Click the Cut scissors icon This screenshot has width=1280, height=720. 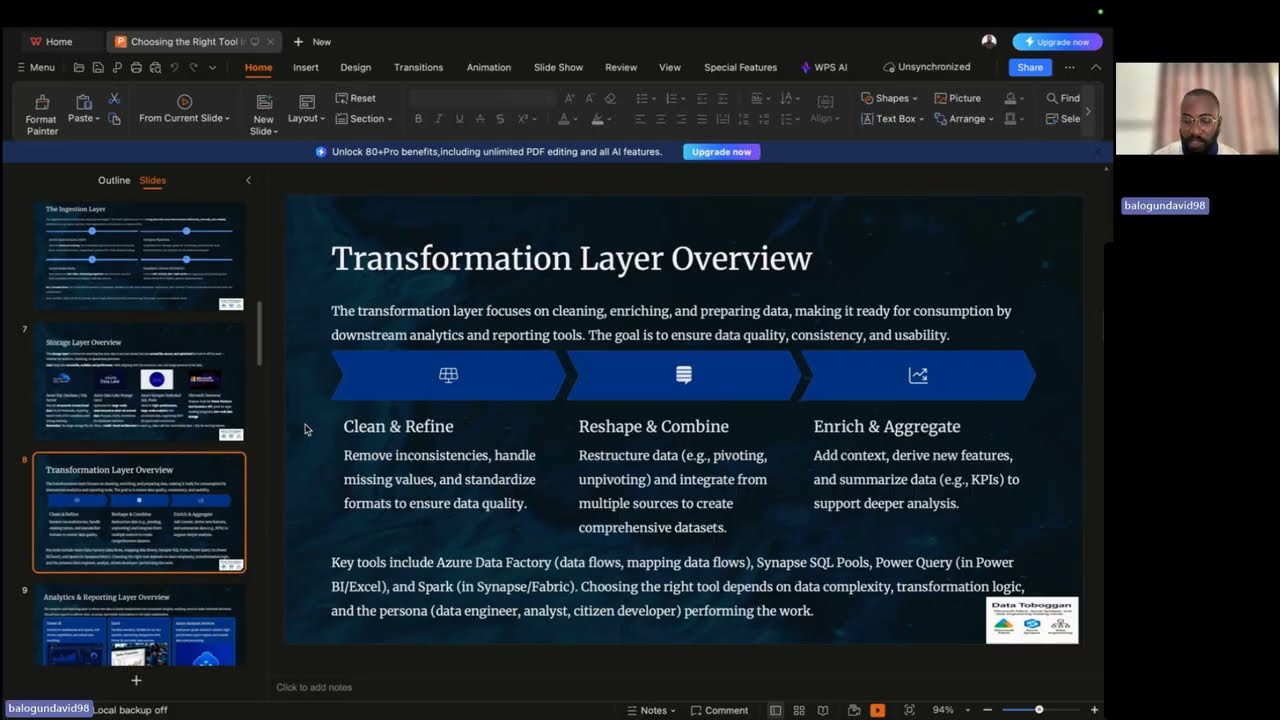[114, 98]
